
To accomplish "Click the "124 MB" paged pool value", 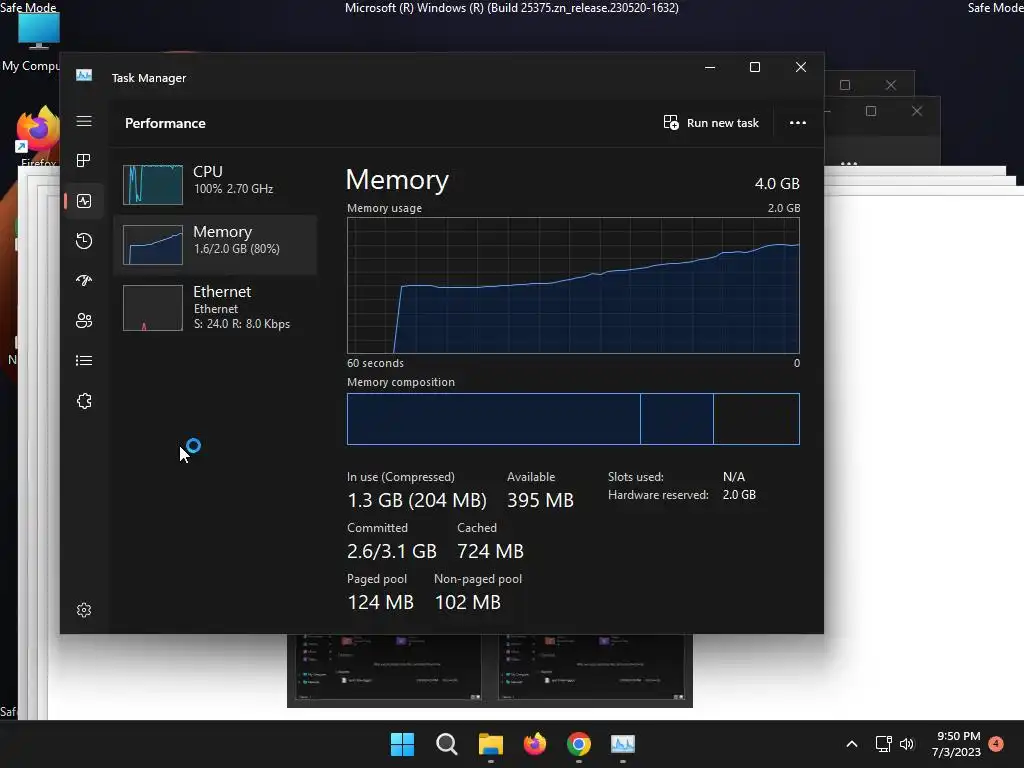I will [x=380, y=602].
